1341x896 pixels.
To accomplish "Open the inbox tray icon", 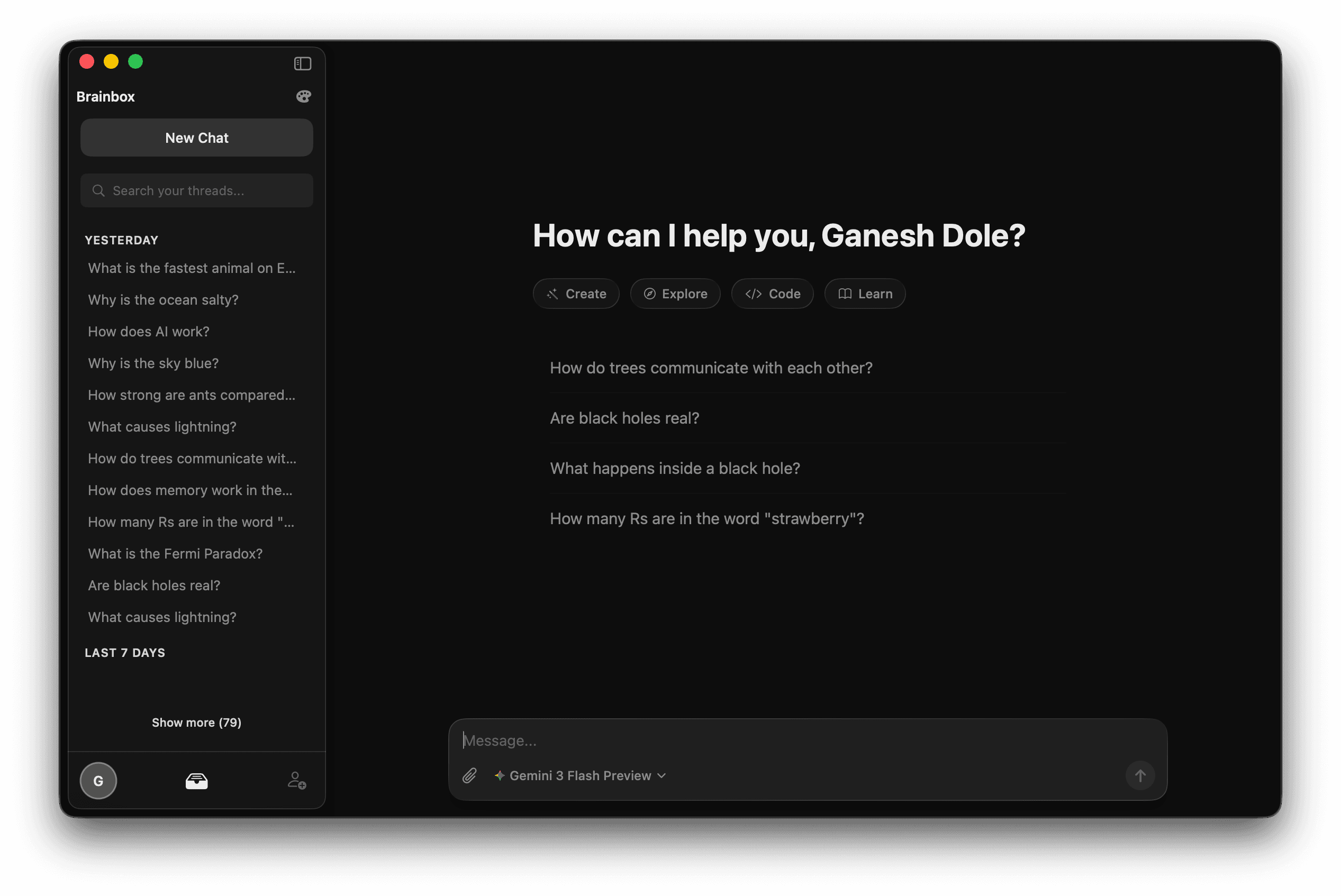I will 197,781.
